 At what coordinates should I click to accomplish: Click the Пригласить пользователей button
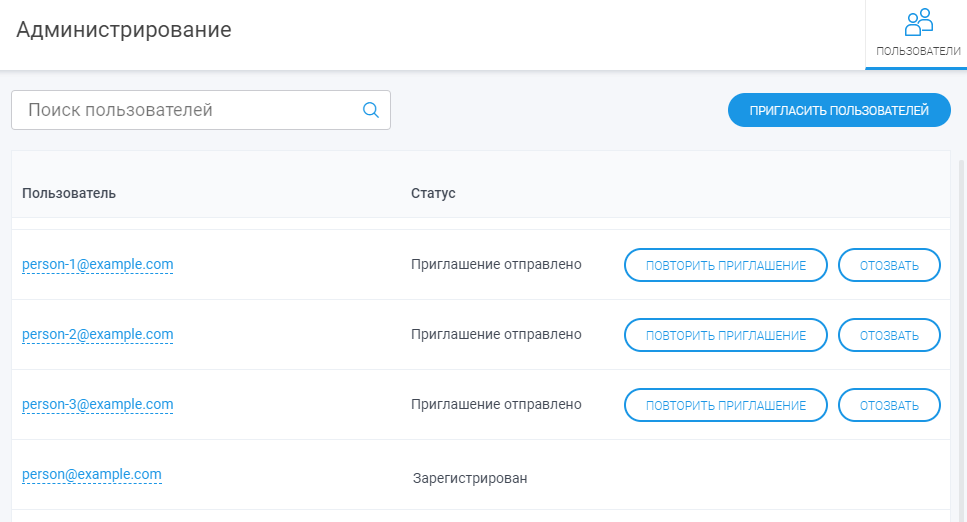[x=839, y=110]
